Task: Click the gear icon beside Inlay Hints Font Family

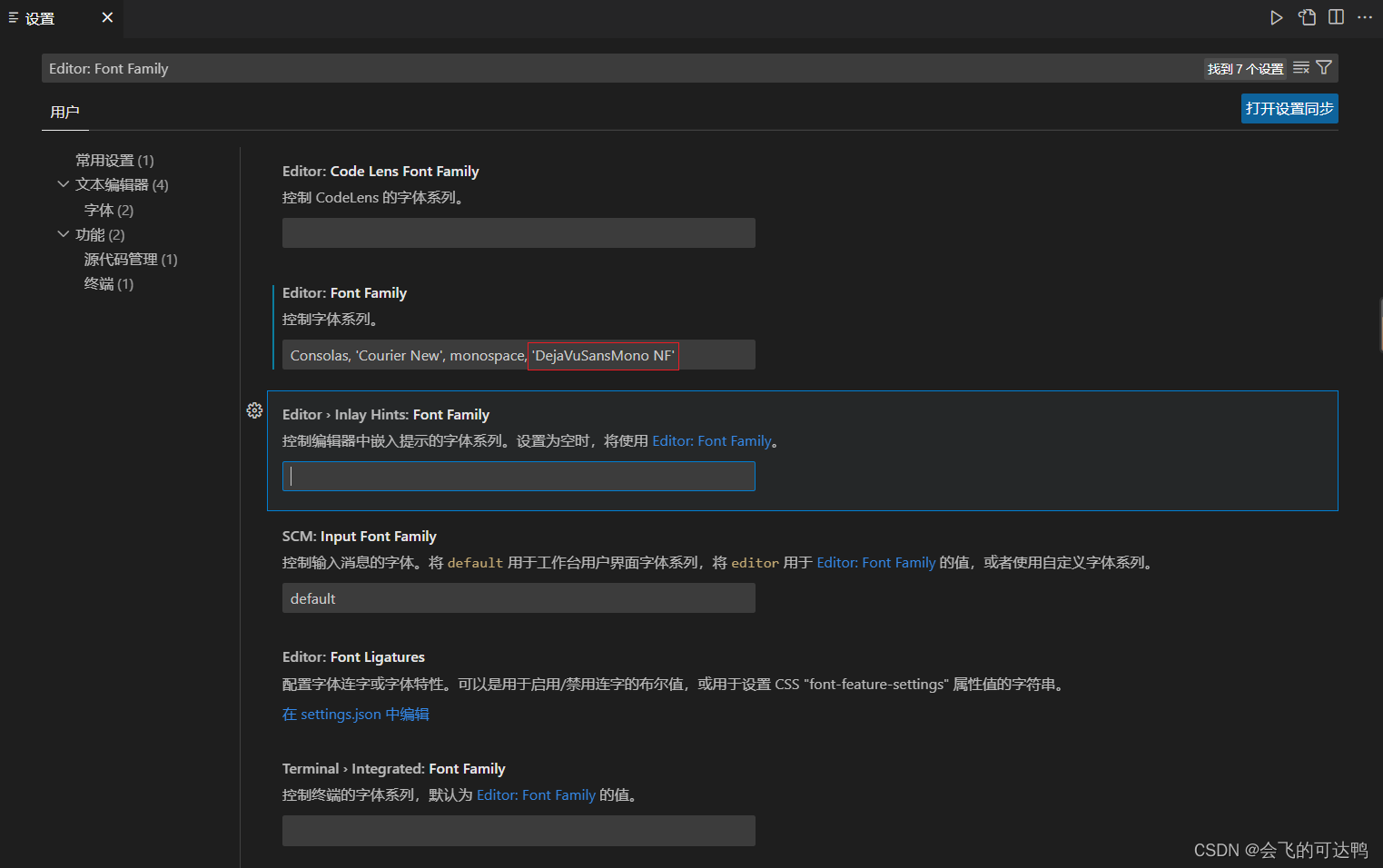Action: click(254, 410)
